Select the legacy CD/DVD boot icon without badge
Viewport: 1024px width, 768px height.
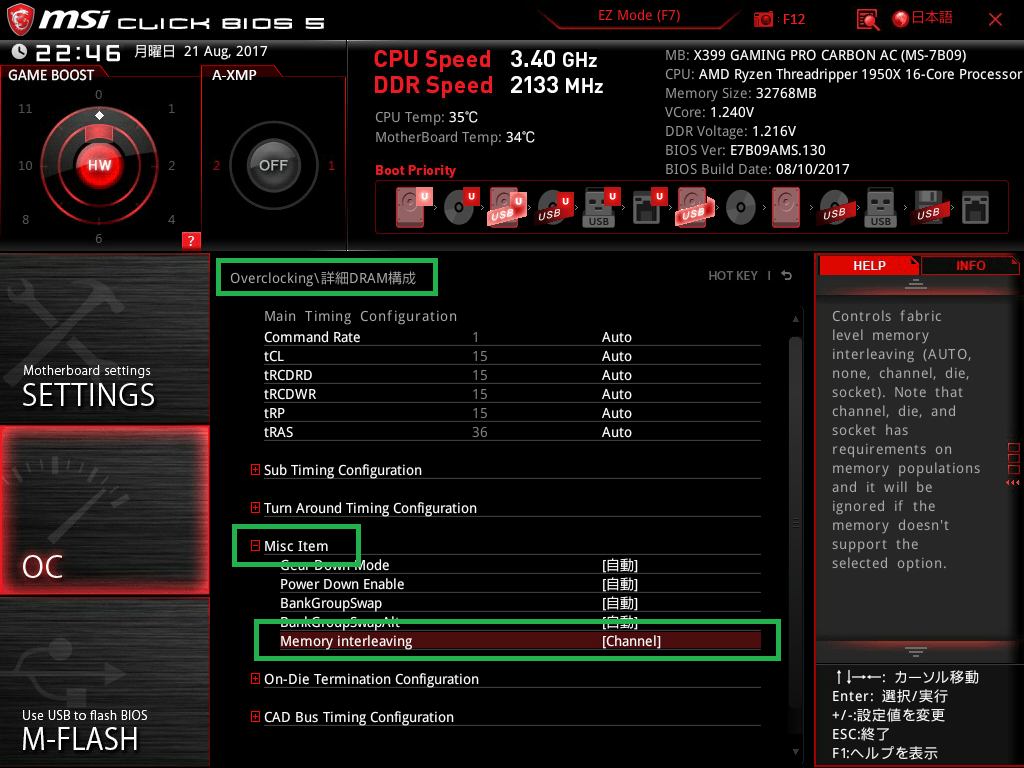tap(741, 208)
